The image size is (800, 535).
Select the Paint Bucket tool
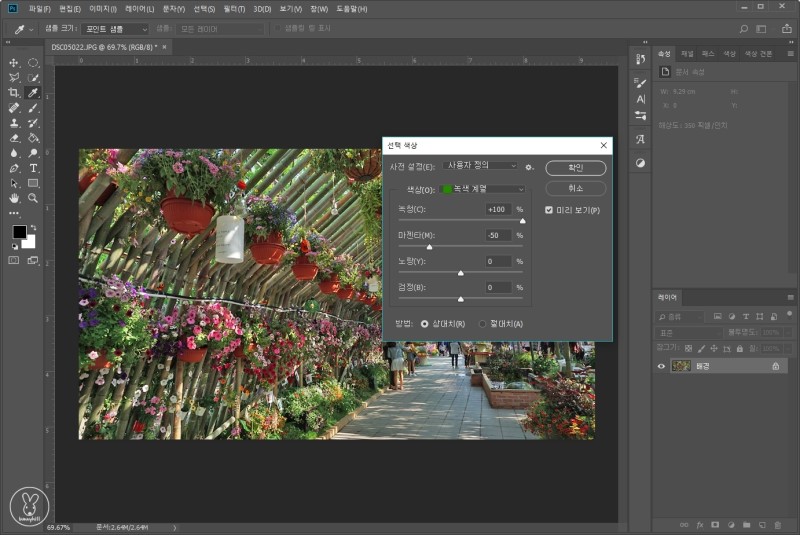coord(33,138)
